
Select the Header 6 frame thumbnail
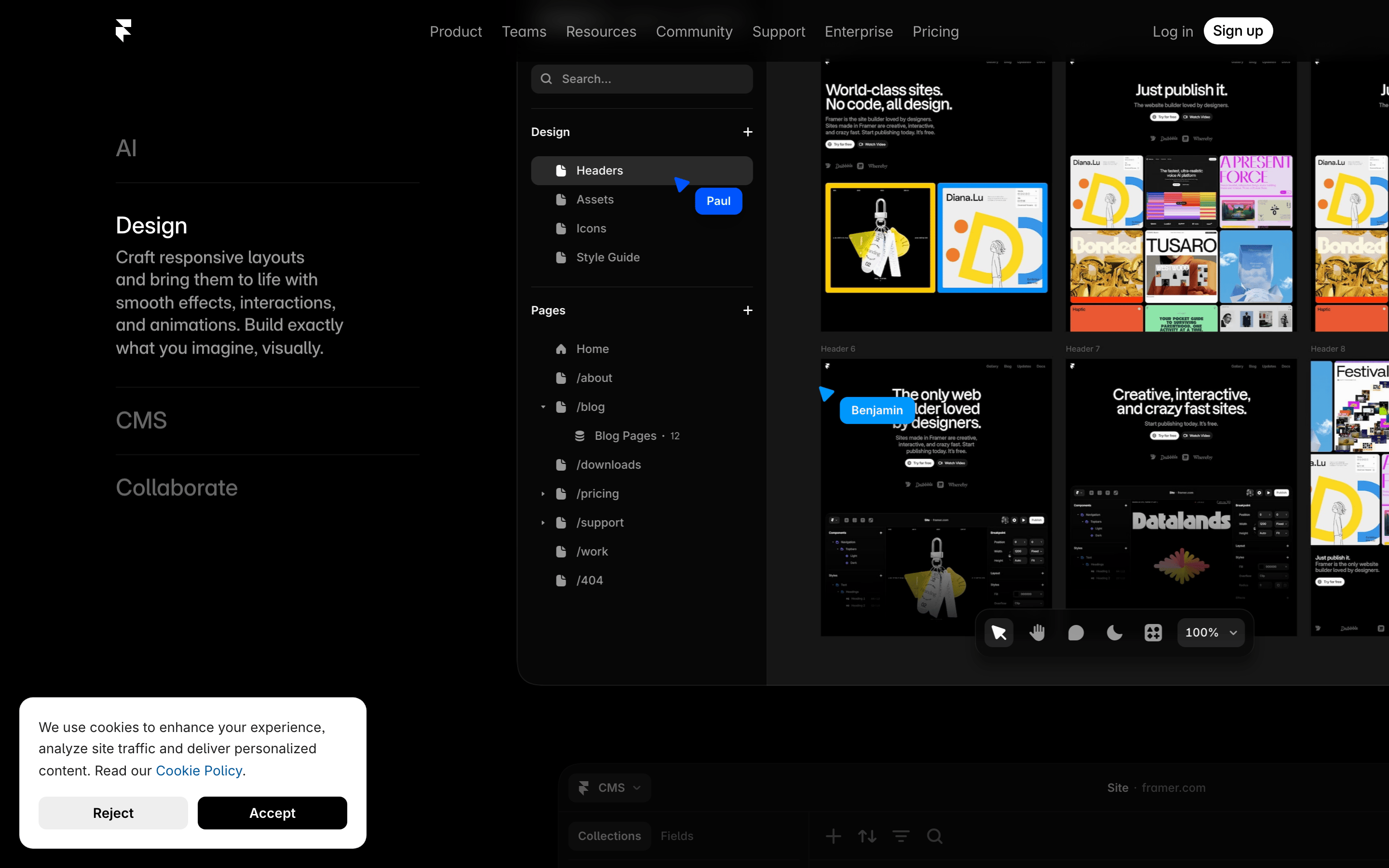936,497
